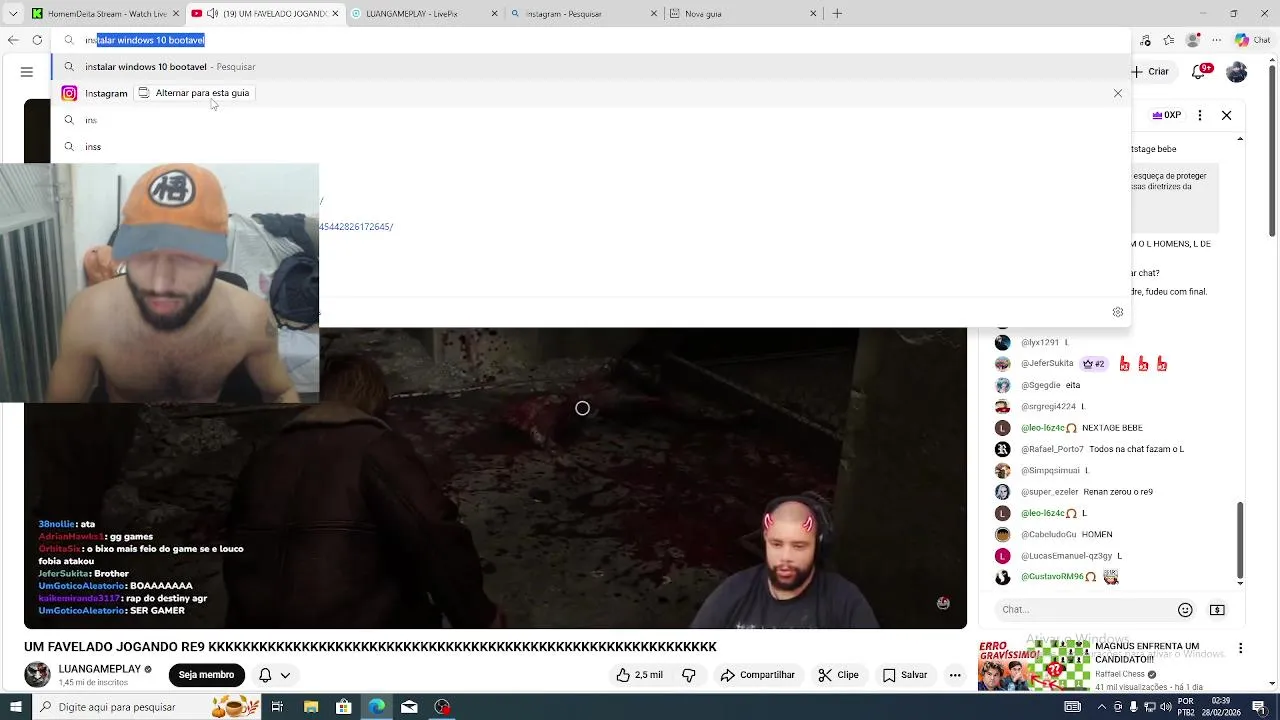This screenshot has height=720, width=1280.
Task: Open more video actions ellipsis
Action: [x=955, y=675]
